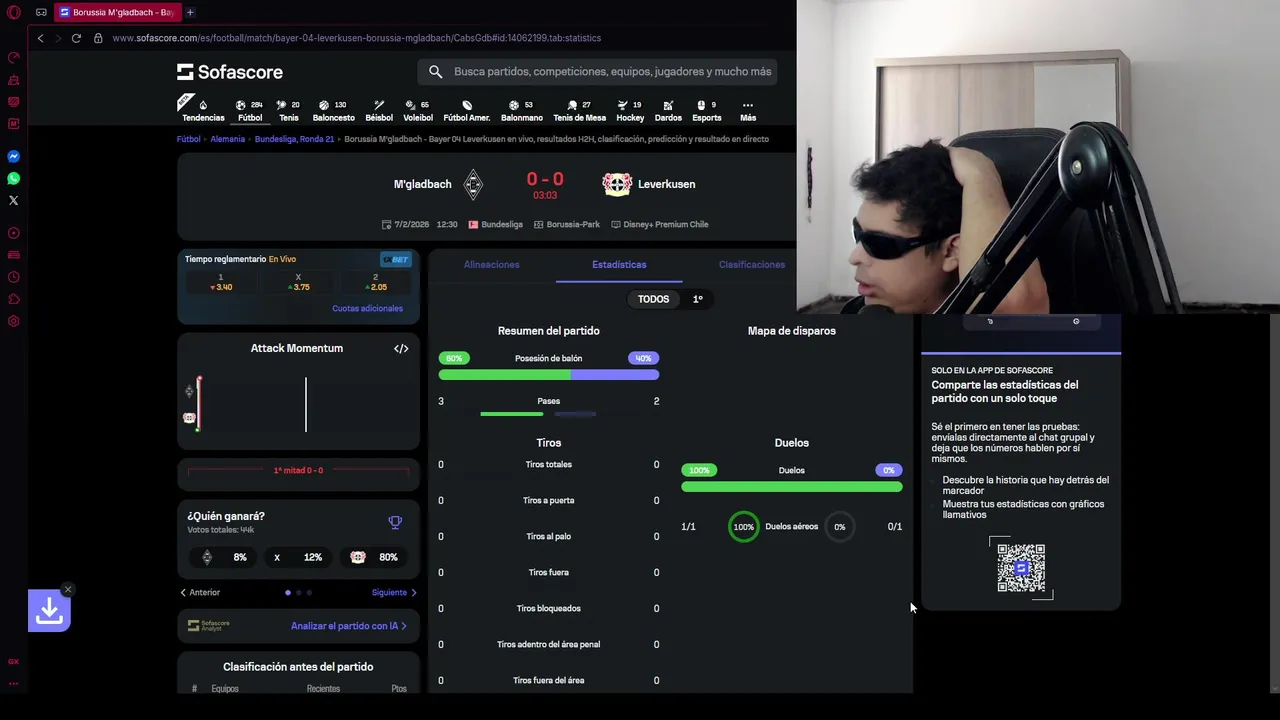1280x720 pixels.
Task: Click the away win odds 2.05
Action: [375, 282]
